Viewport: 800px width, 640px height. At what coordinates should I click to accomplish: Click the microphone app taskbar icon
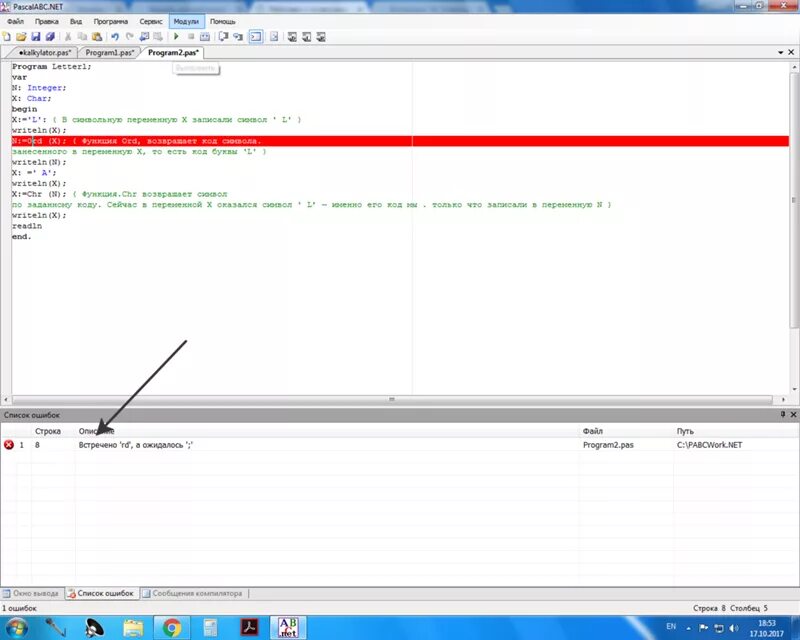(56, 627)
